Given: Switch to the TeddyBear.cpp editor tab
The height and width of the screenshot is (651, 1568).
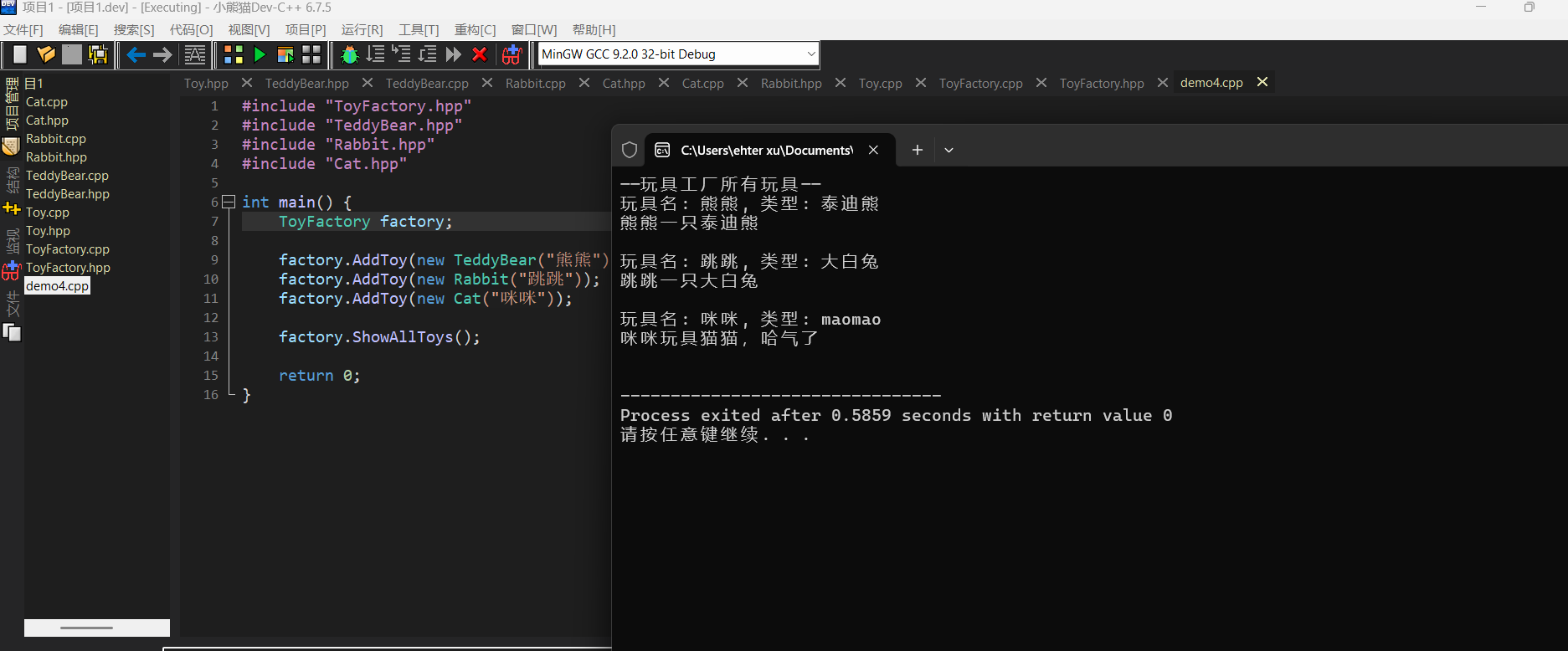Looking at the screenshot, I should pyautogui.click(x=427, y=84).
